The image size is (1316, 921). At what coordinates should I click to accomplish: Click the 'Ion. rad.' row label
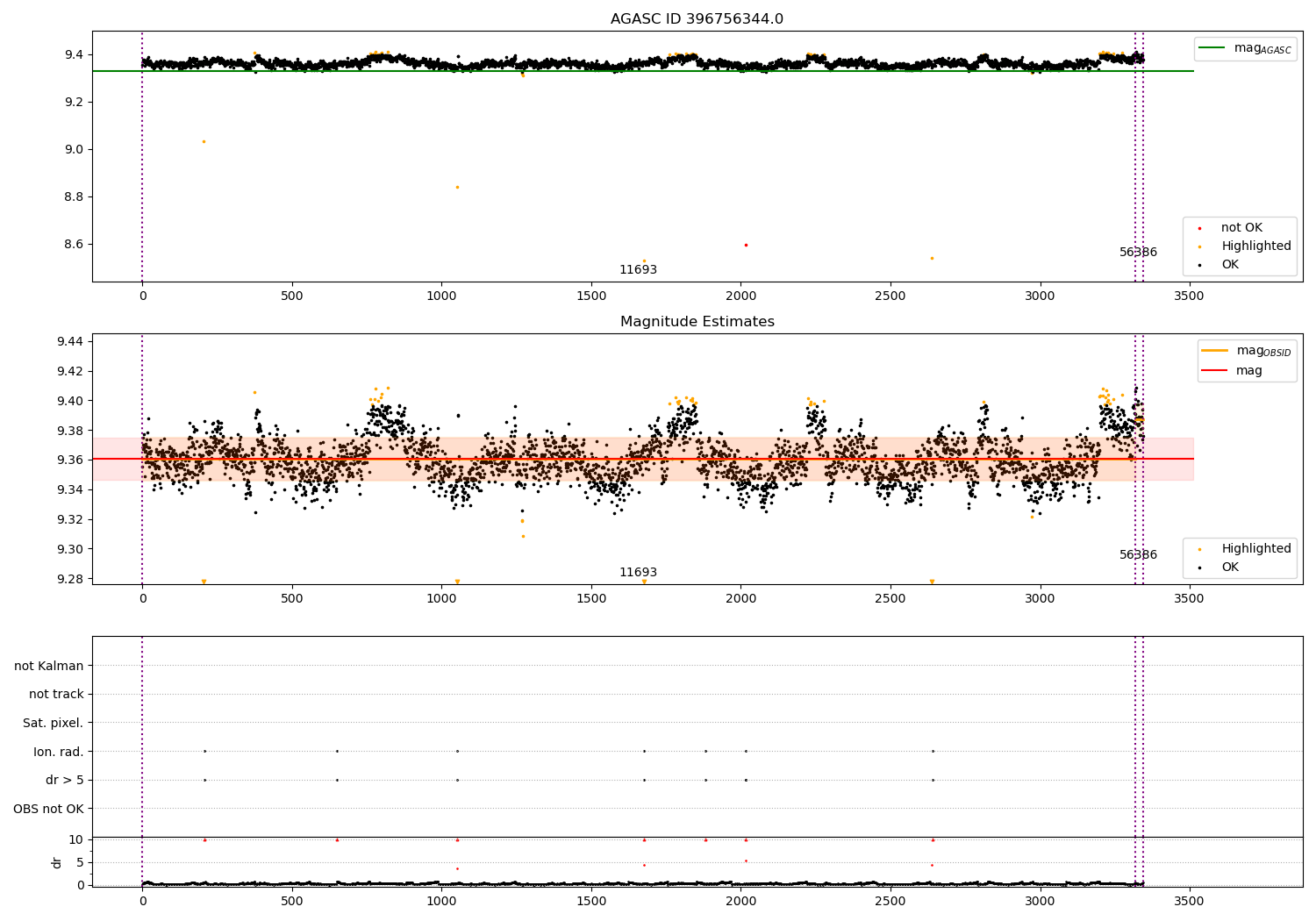pyautogui.click(x=59, y=752)
